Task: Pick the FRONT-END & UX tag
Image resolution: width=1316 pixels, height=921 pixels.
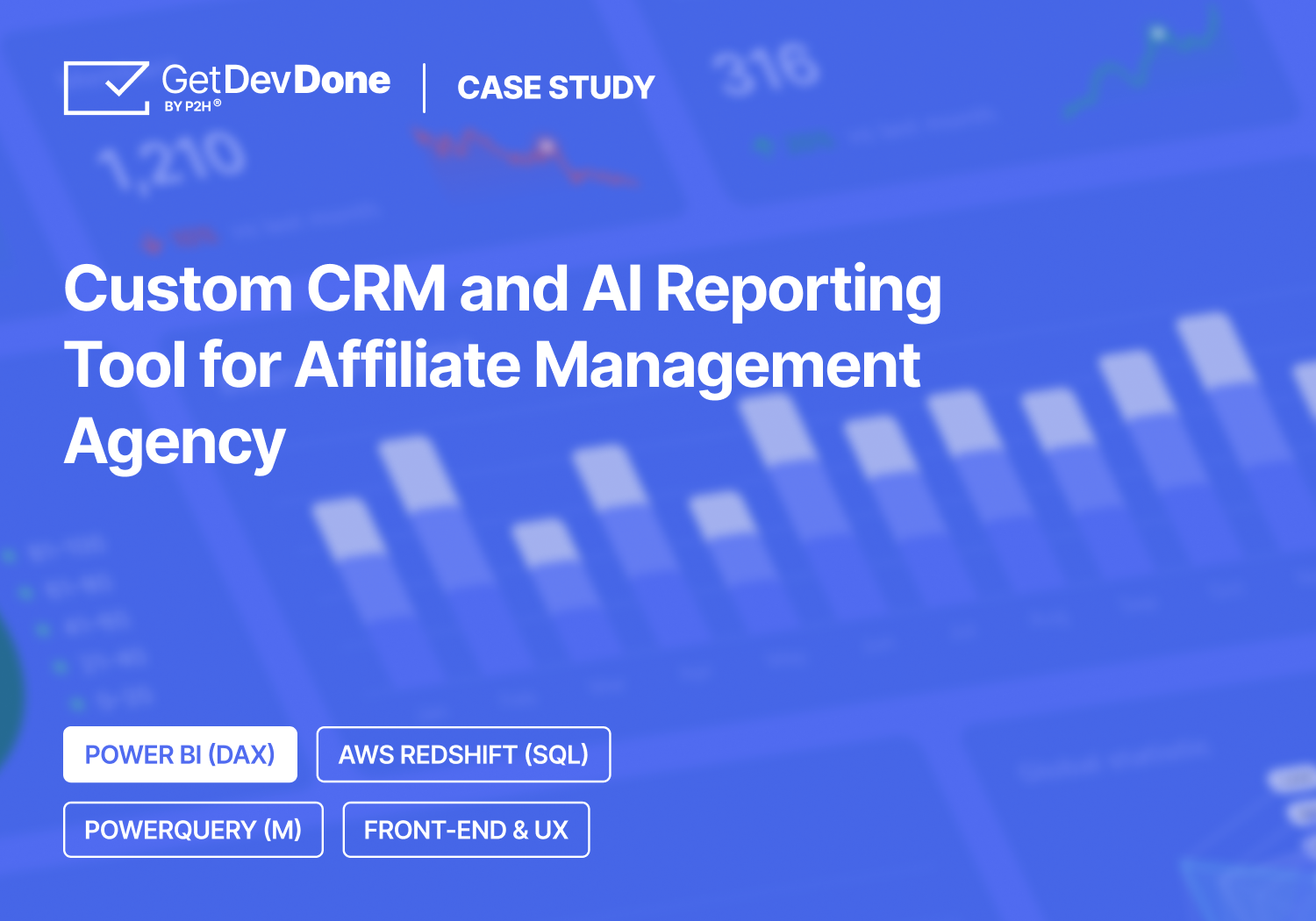Action: click(466, 830)
